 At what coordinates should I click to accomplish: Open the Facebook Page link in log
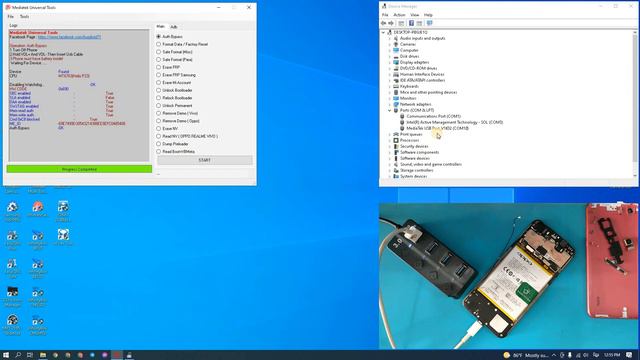pyautogui.click(x=69, y=37)
